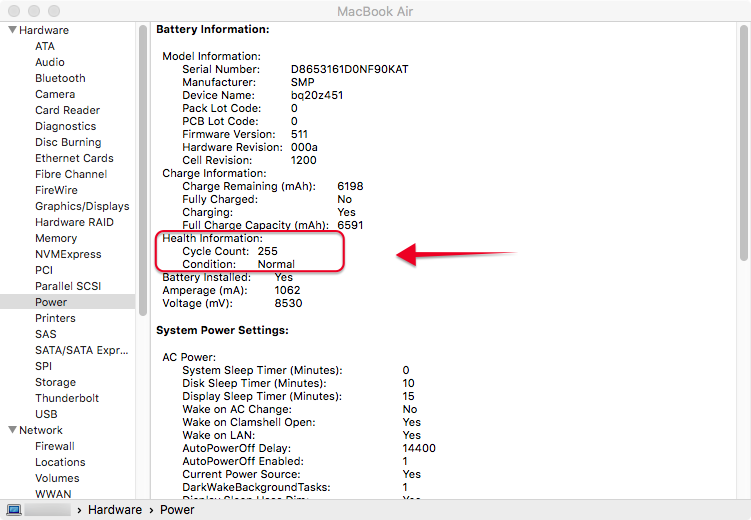Open Hardware RAID entry

pos(74,222)
